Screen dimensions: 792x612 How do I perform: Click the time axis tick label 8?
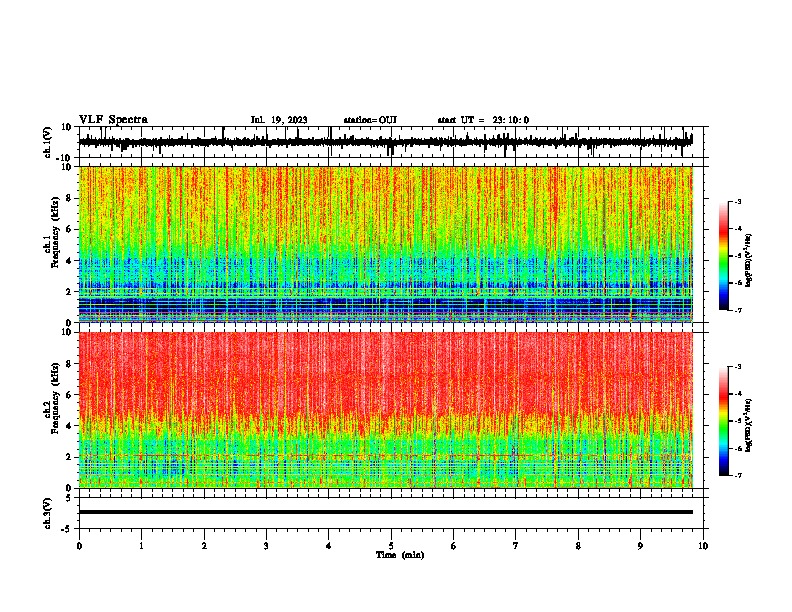[x=578, y=546]
